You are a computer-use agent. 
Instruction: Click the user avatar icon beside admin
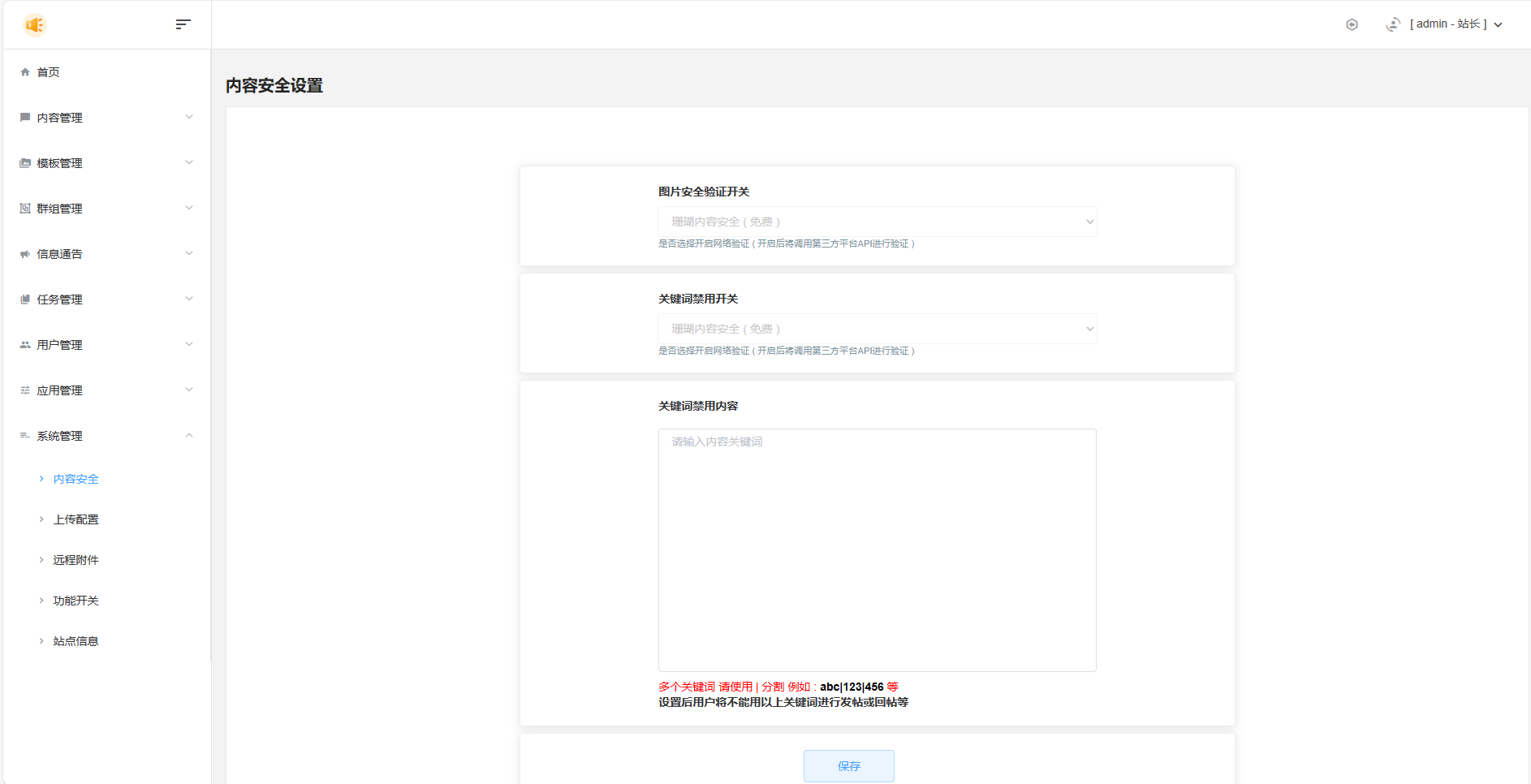click(x=1393, y=24)
